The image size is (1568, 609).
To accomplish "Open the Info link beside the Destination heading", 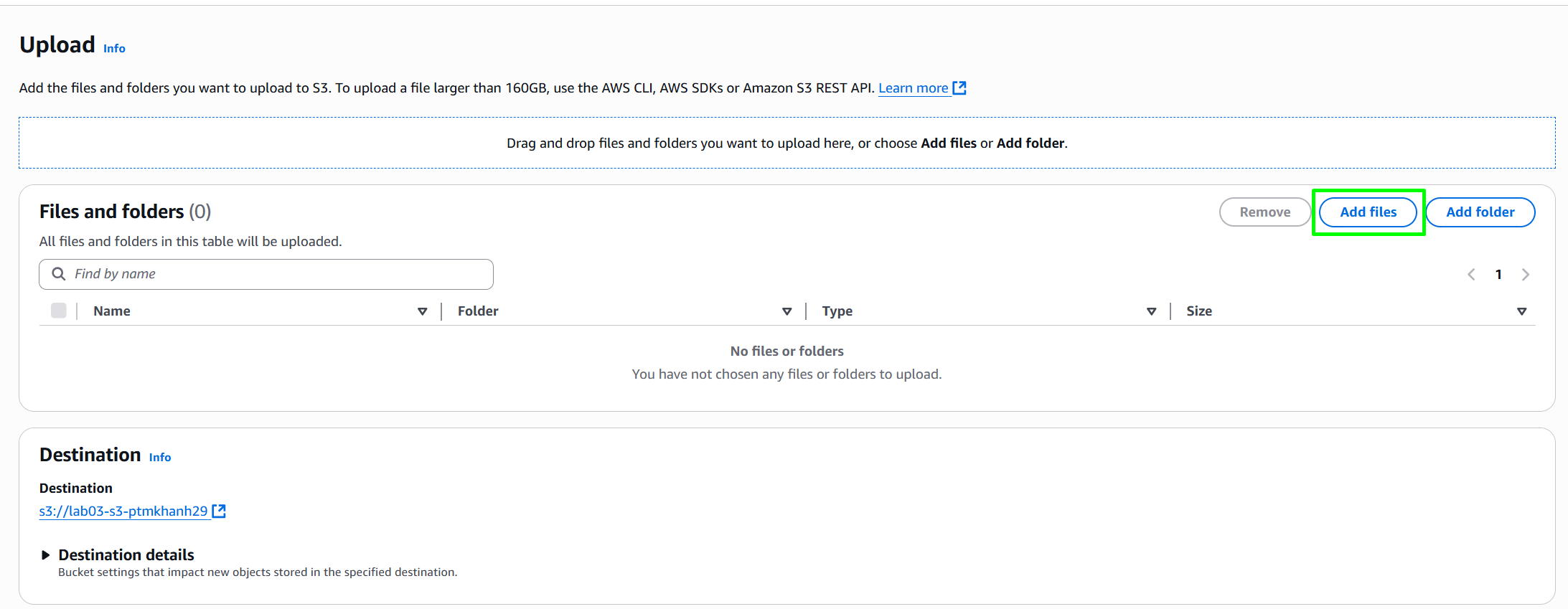I will click(160, 457).
